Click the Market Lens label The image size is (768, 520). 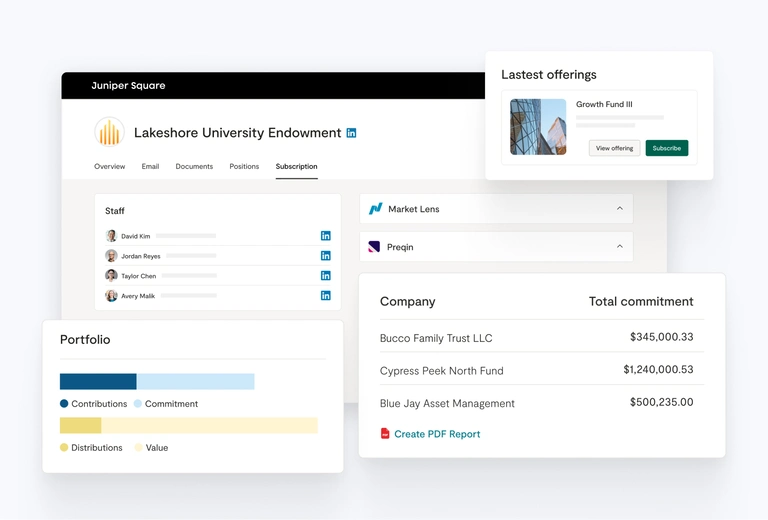point(414,209)
